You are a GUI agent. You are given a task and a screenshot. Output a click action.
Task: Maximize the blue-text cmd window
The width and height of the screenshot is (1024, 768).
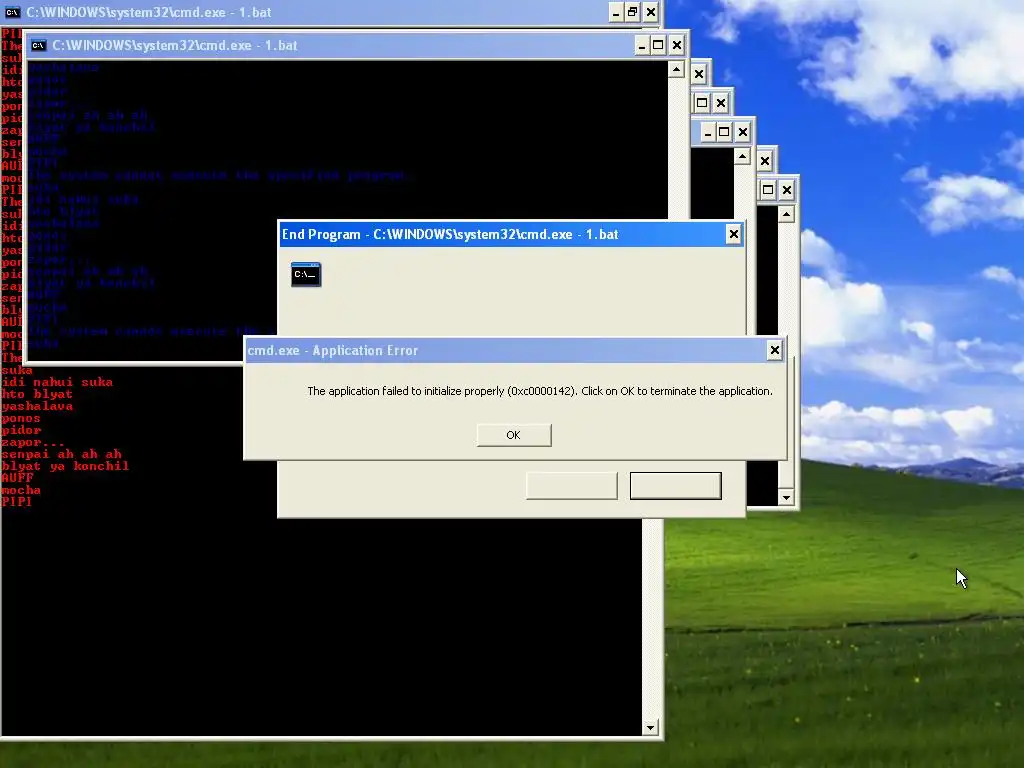click(658, 45)
